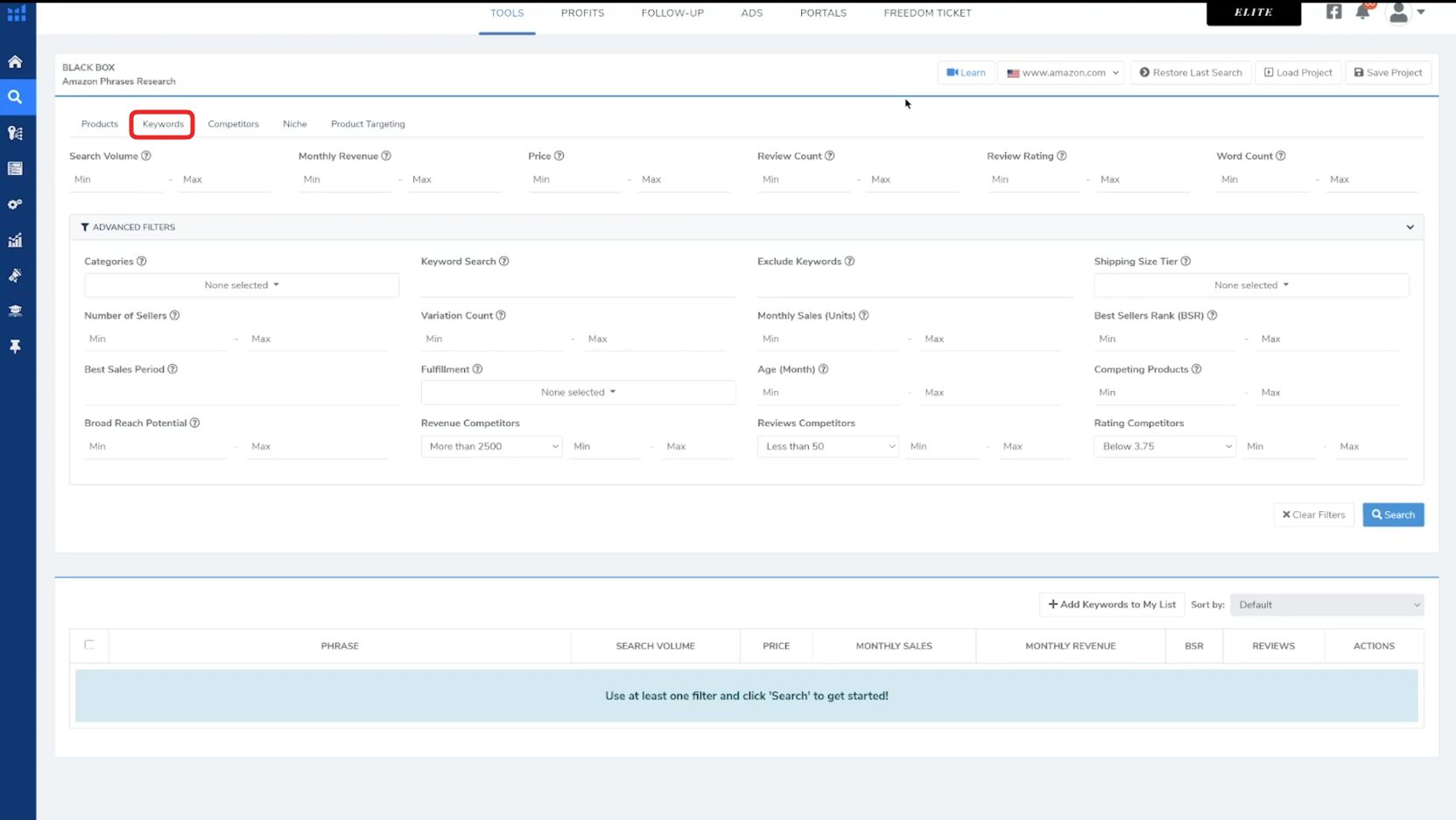
Task: Open the graduation cap training icon
Action: (x=16, y=312)
